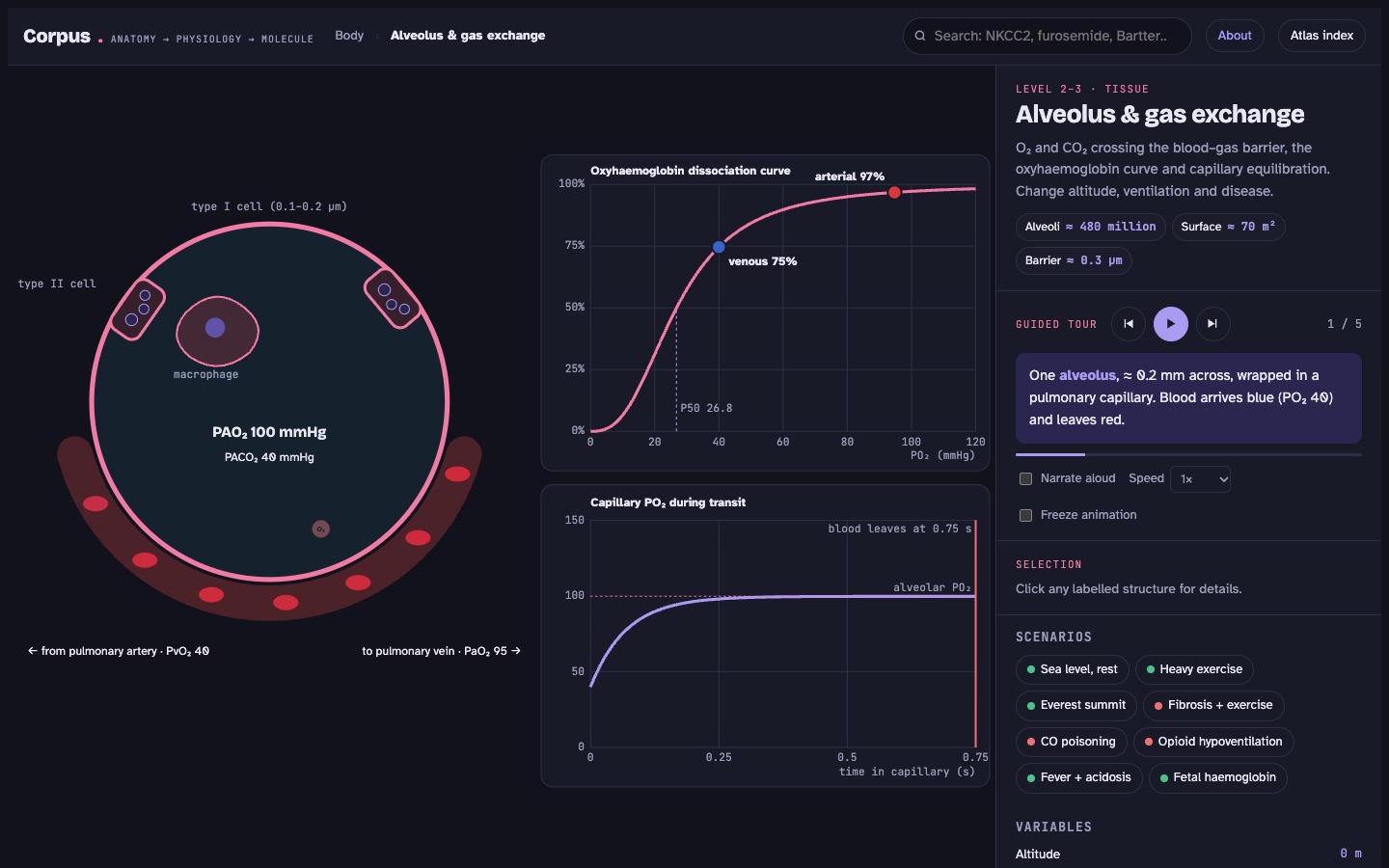Focus the search input field
1389x868 pixels.
pos(1048,36)
